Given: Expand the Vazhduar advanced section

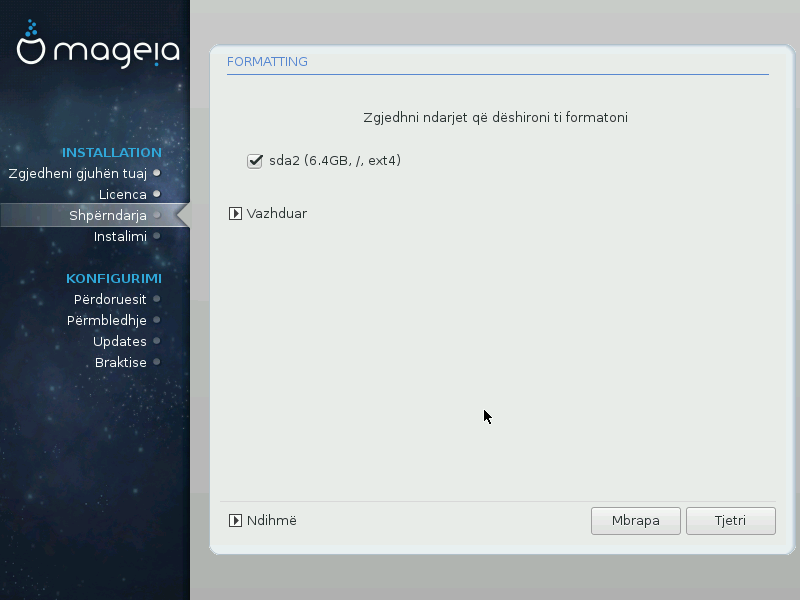Looking at the screenshot, I should coord(236,213).
